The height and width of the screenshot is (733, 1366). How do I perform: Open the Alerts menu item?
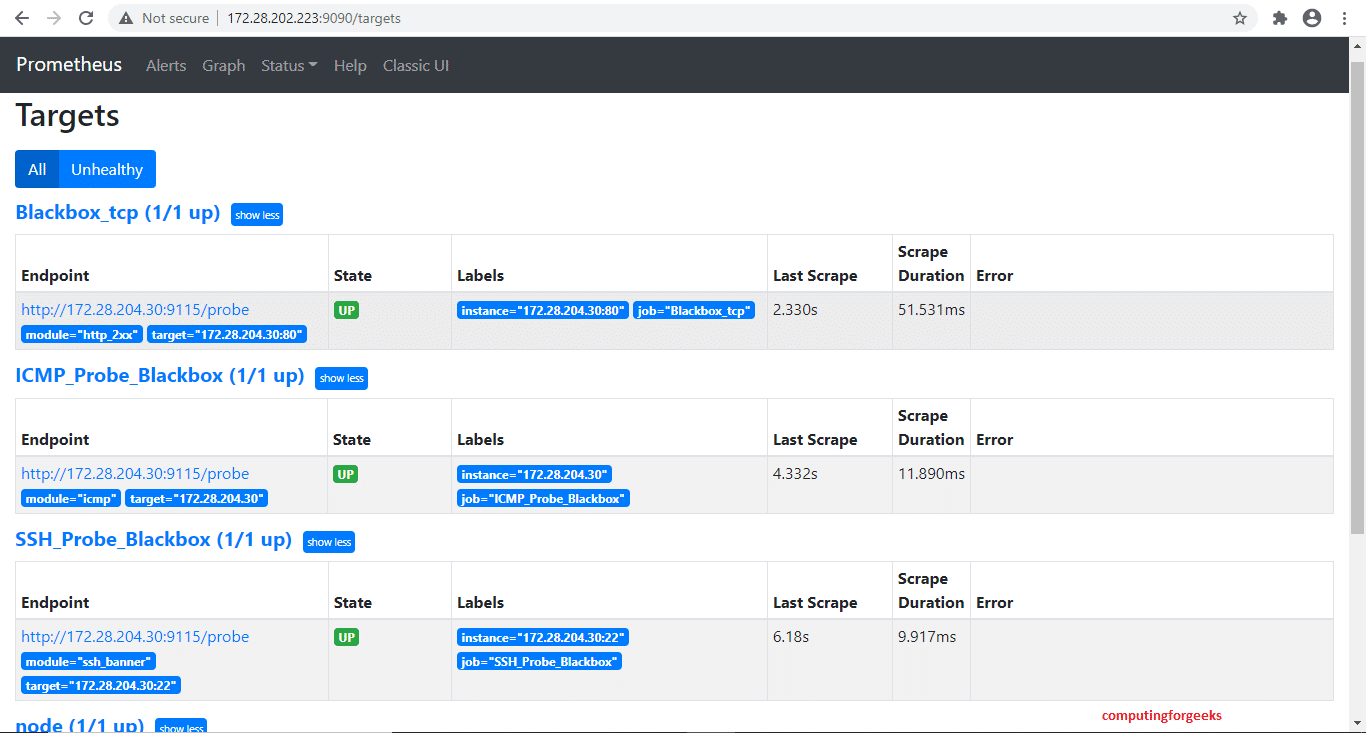[x=166, y=65]
